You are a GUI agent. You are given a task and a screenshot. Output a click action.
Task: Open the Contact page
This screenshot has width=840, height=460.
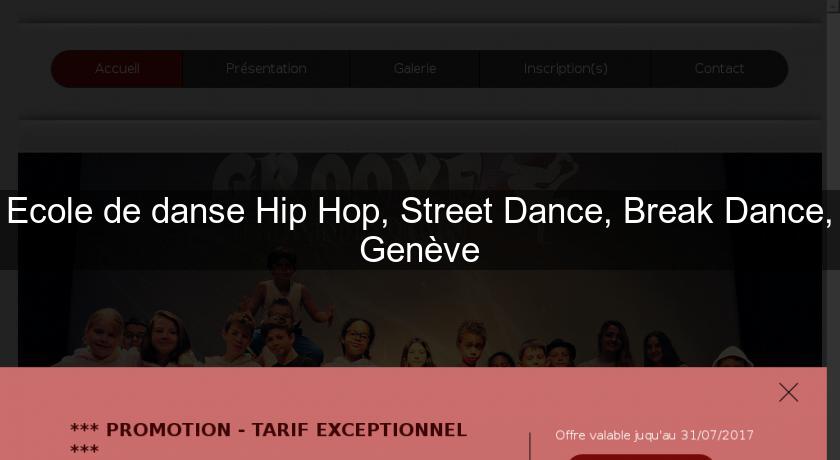[x=719, y=69]
